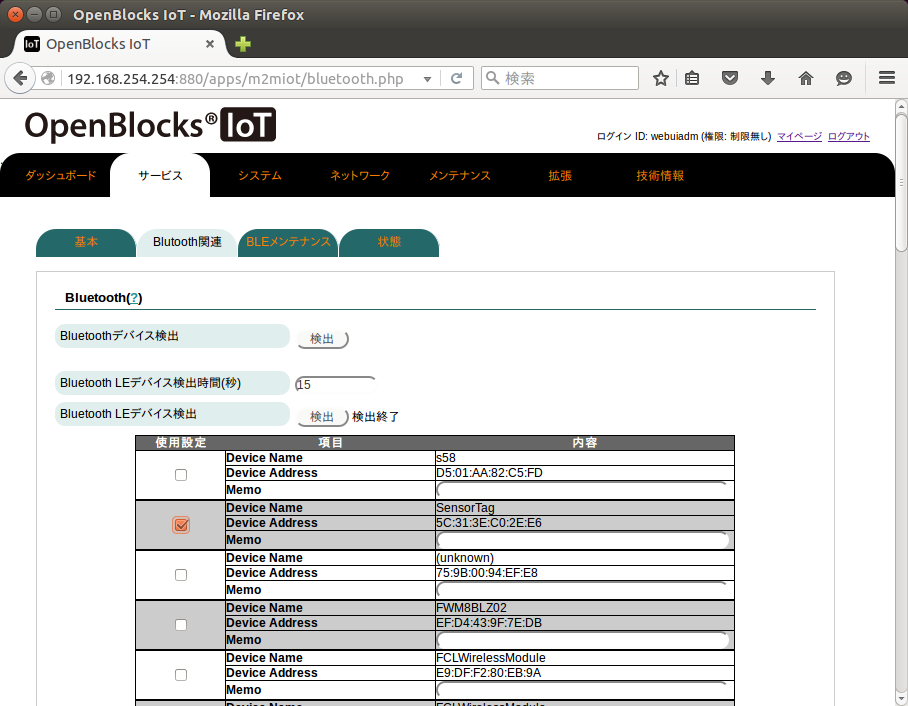Click the Pocket save icon
Viewport: 908px width, 706px height.
pyautogui.click(x=730, y=78)
